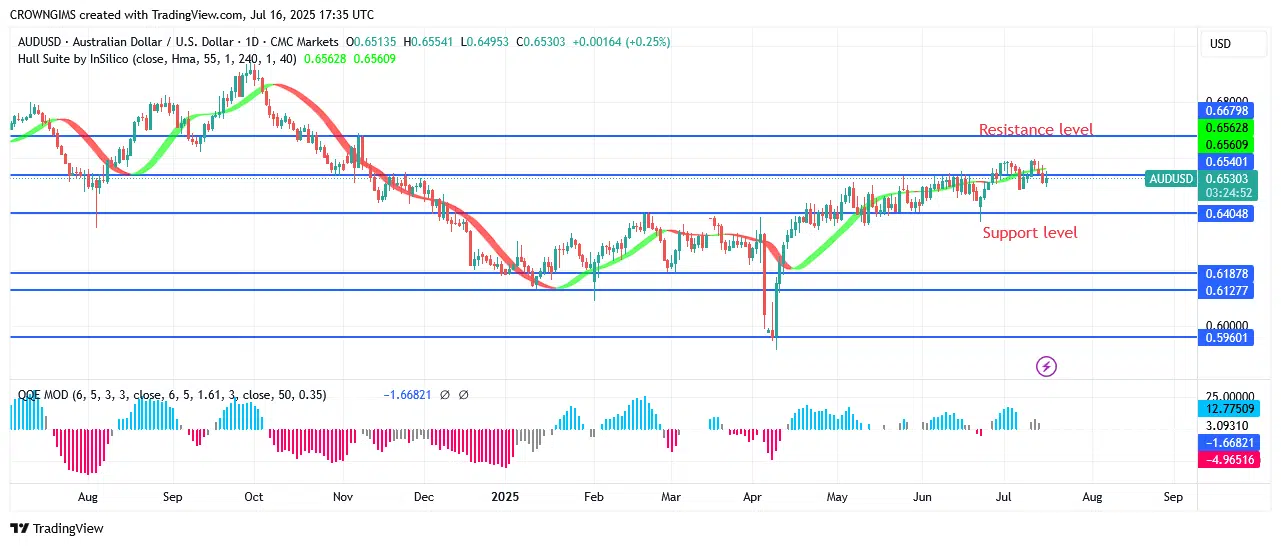Click the second ∅ symbol in QQE MOD legend
Viewport: 1281px width, 546px height.
tap(464, 395)
